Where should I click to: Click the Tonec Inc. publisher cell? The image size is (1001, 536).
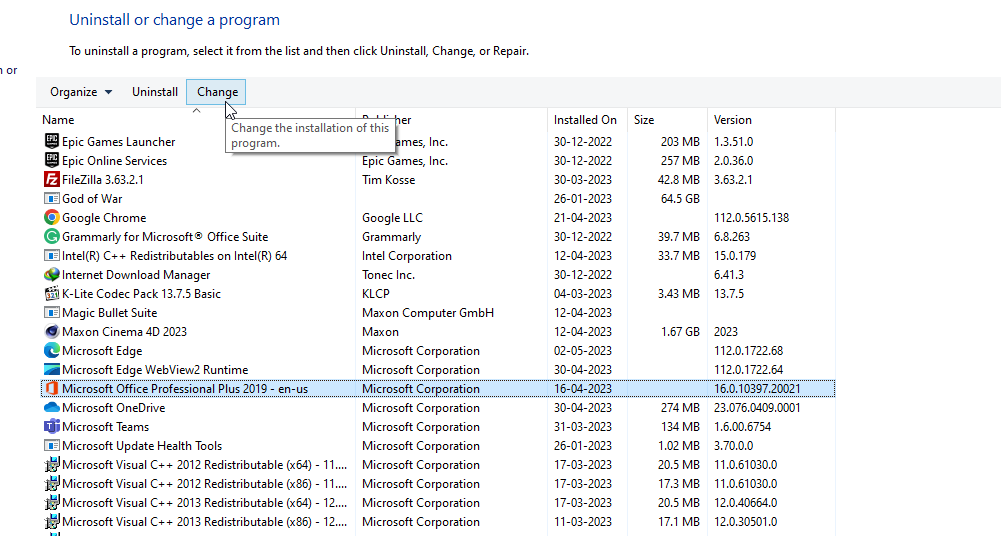coord(388,275)
